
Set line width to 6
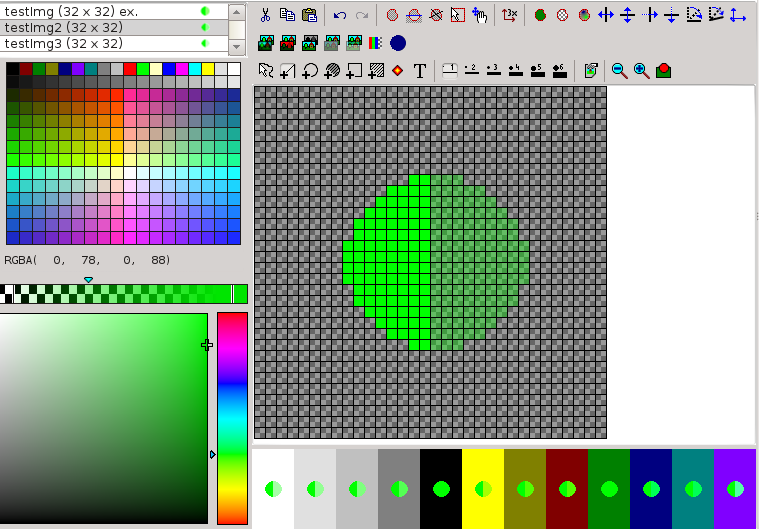point(558,71)
